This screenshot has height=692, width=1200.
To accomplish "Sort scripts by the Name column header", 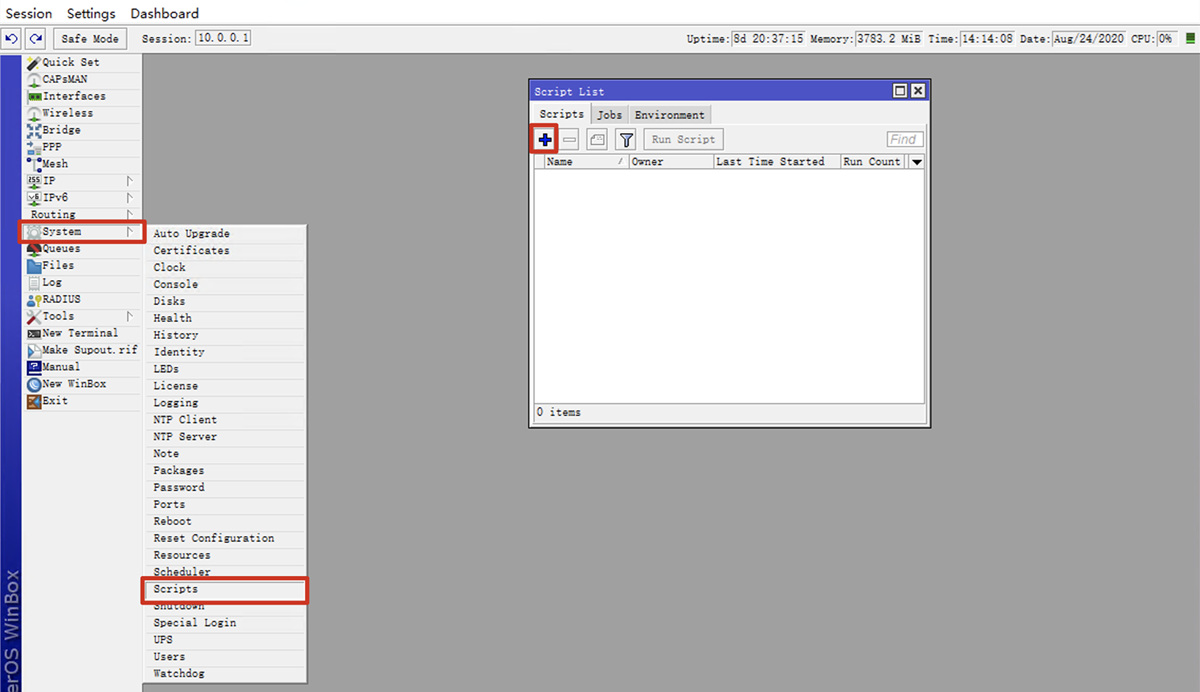I will click(580, 162).
